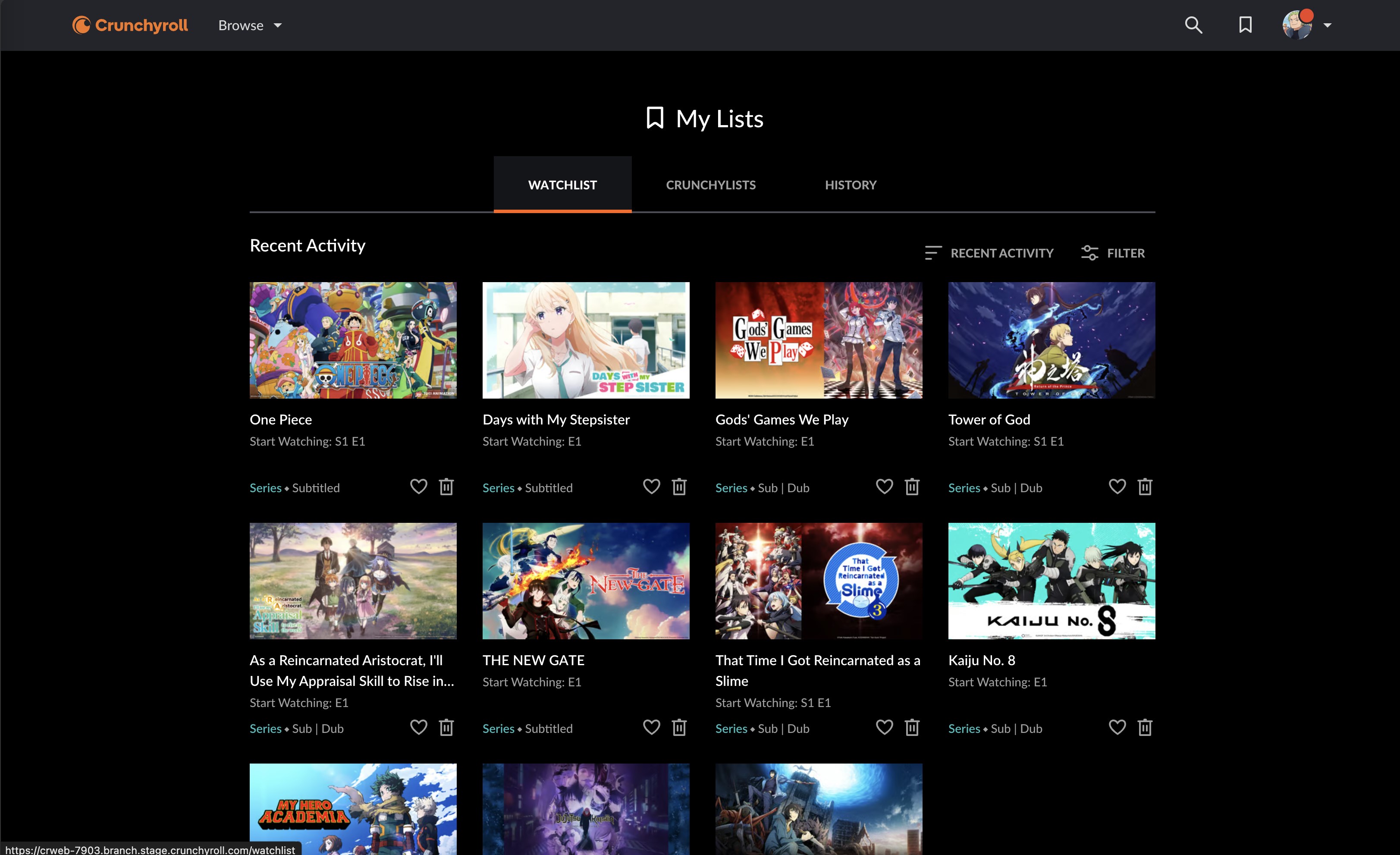Open the History tab
The width and height of the screenshot is (1400, 855).
pos(851,184)
